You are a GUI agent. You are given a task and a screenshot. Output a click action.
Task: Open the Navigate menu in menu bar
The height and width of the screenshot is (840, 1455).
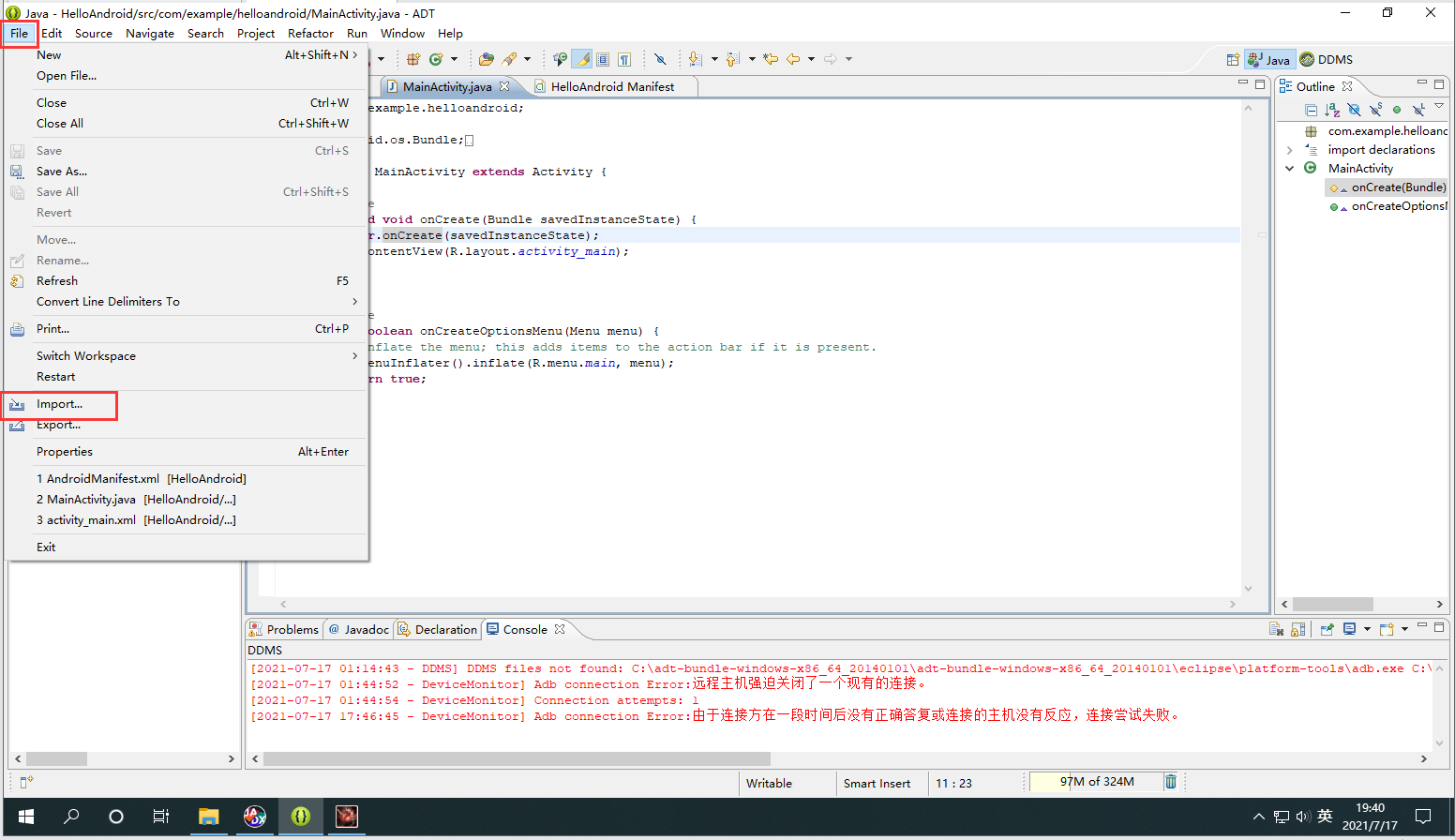(150, 34)
